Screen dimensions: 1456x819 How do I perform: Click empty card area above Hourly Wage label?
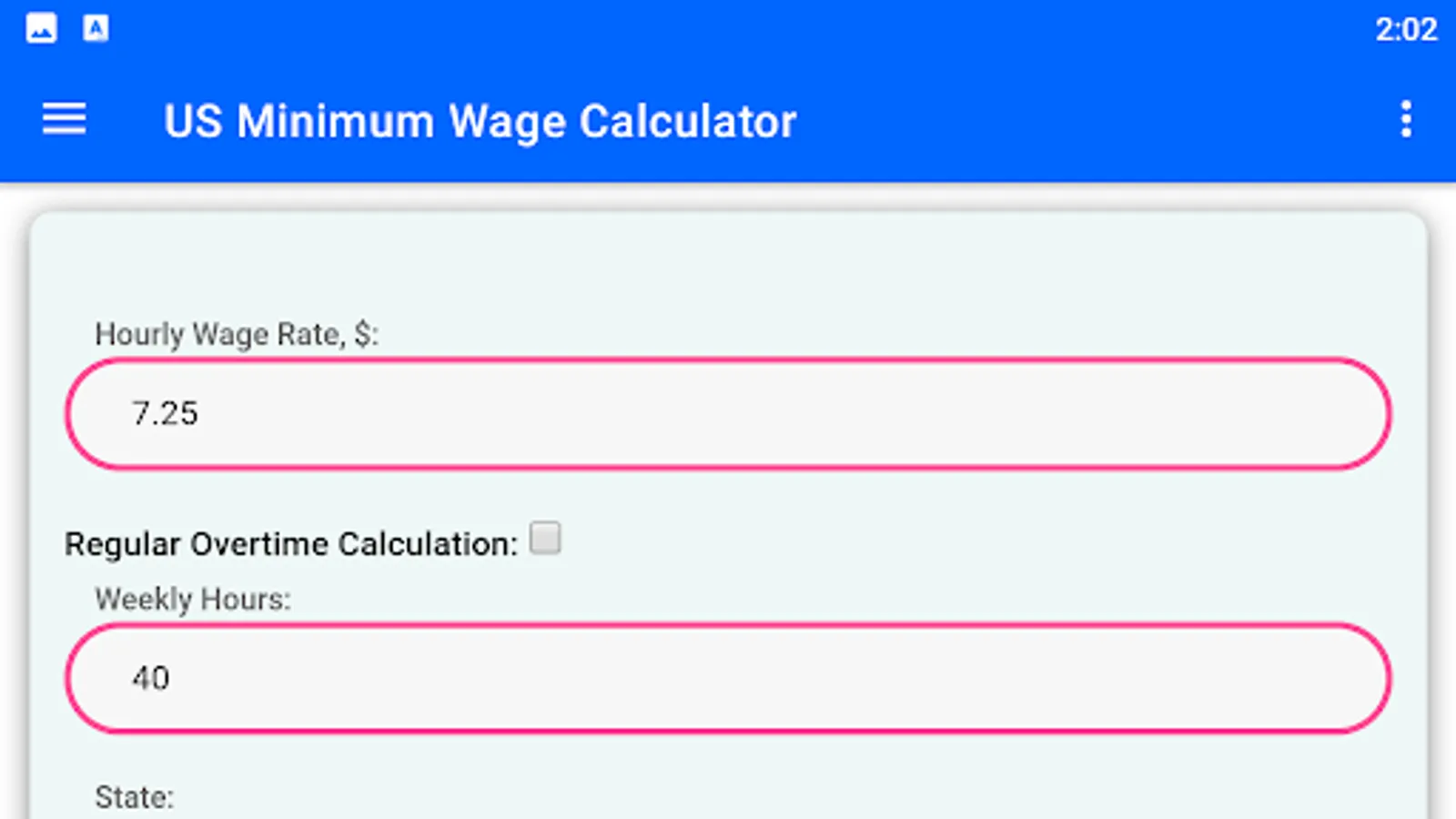point(728,264)
